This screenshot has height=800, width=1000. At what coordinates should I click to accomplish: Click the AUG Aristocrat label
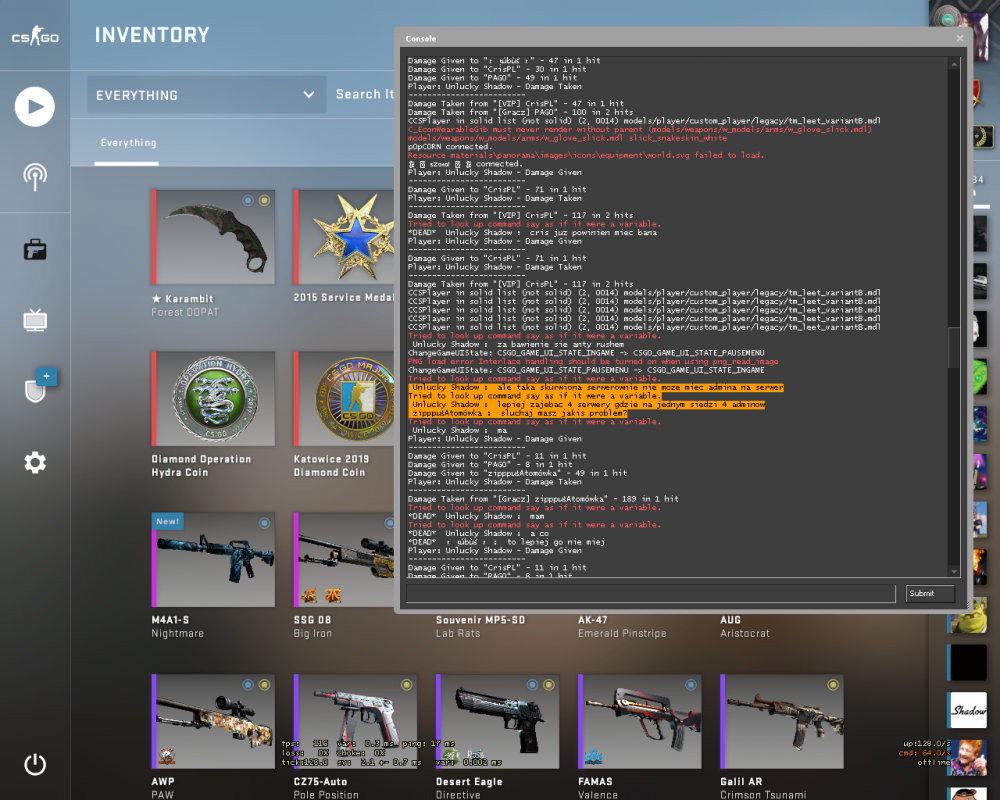pyautogui.click(x=745, y=626)
